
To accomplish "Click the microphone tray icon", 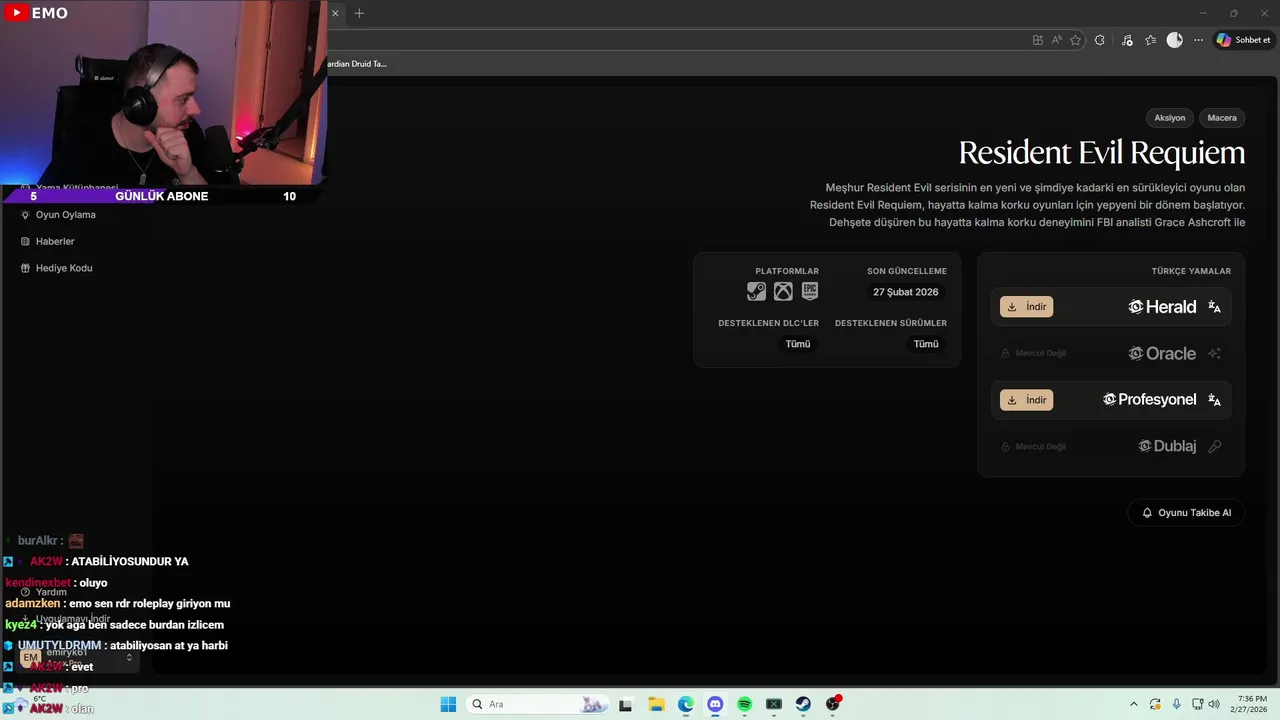I will pos(1176,704).
